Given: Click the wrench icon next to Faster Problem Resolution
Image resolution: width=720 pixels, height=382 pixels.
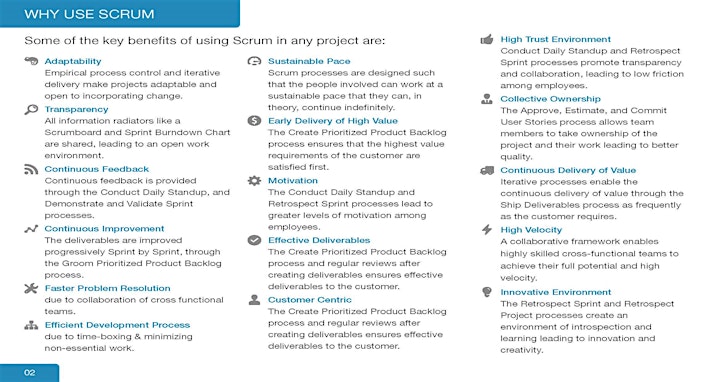Looking at the screenshot, I should (31, 288).
